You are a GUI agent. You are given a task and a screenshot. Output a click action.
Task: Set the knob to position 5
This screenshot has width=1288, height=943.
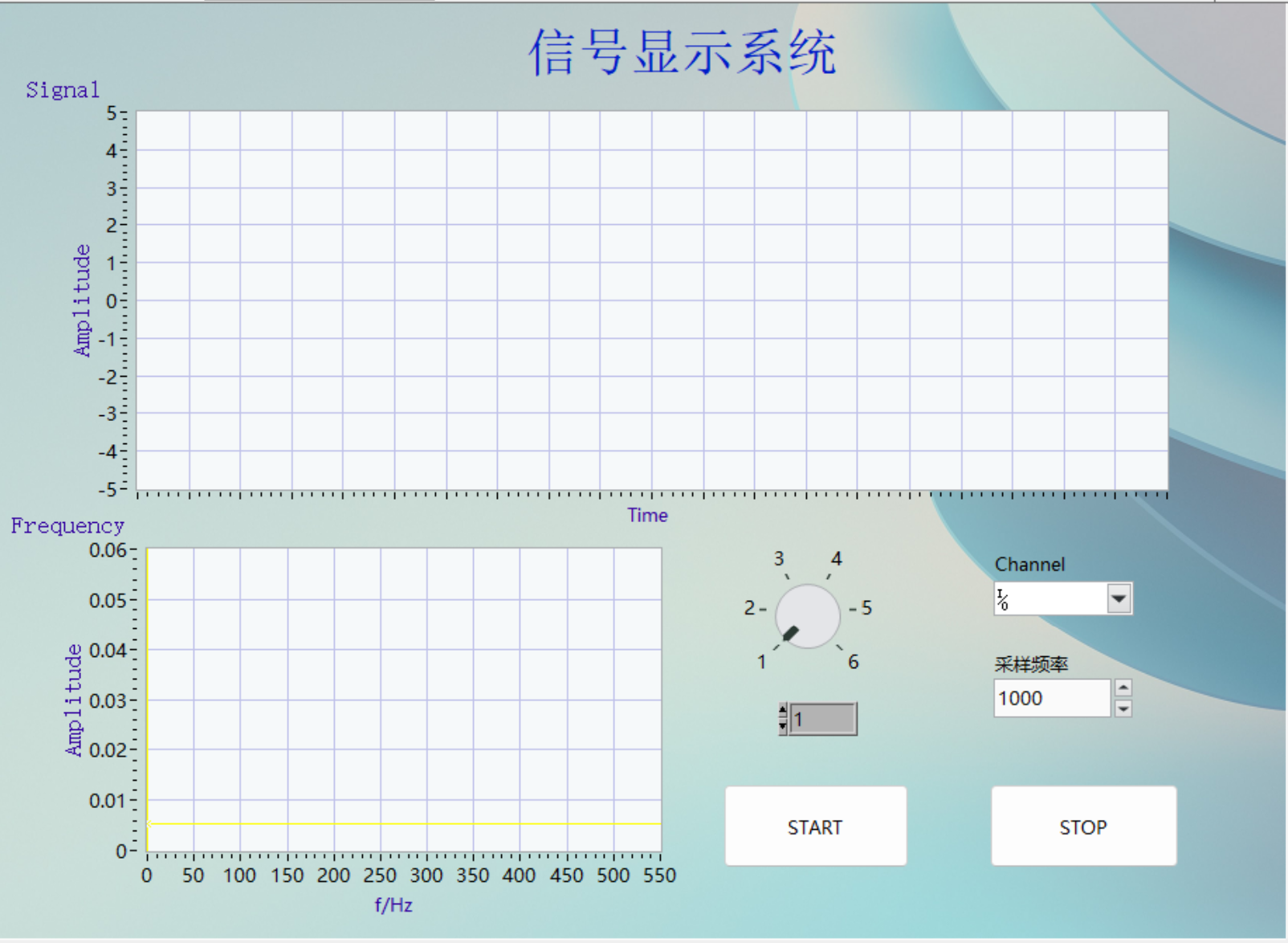[x=866, y=608]
